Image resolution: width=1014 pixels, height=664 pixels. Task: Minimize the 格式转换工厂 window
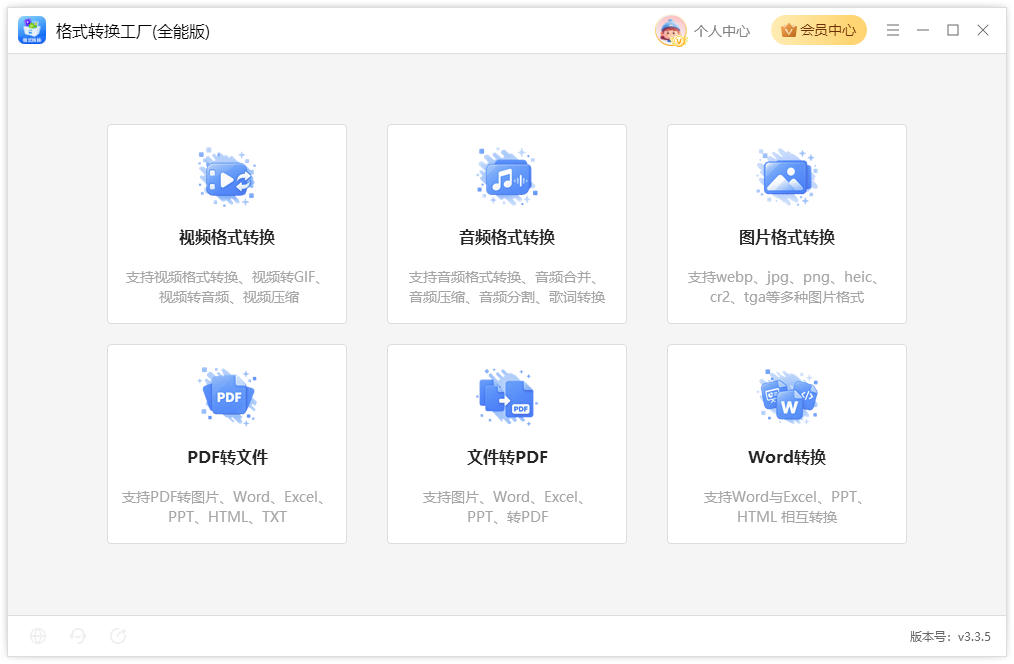(x=923, y=30)
